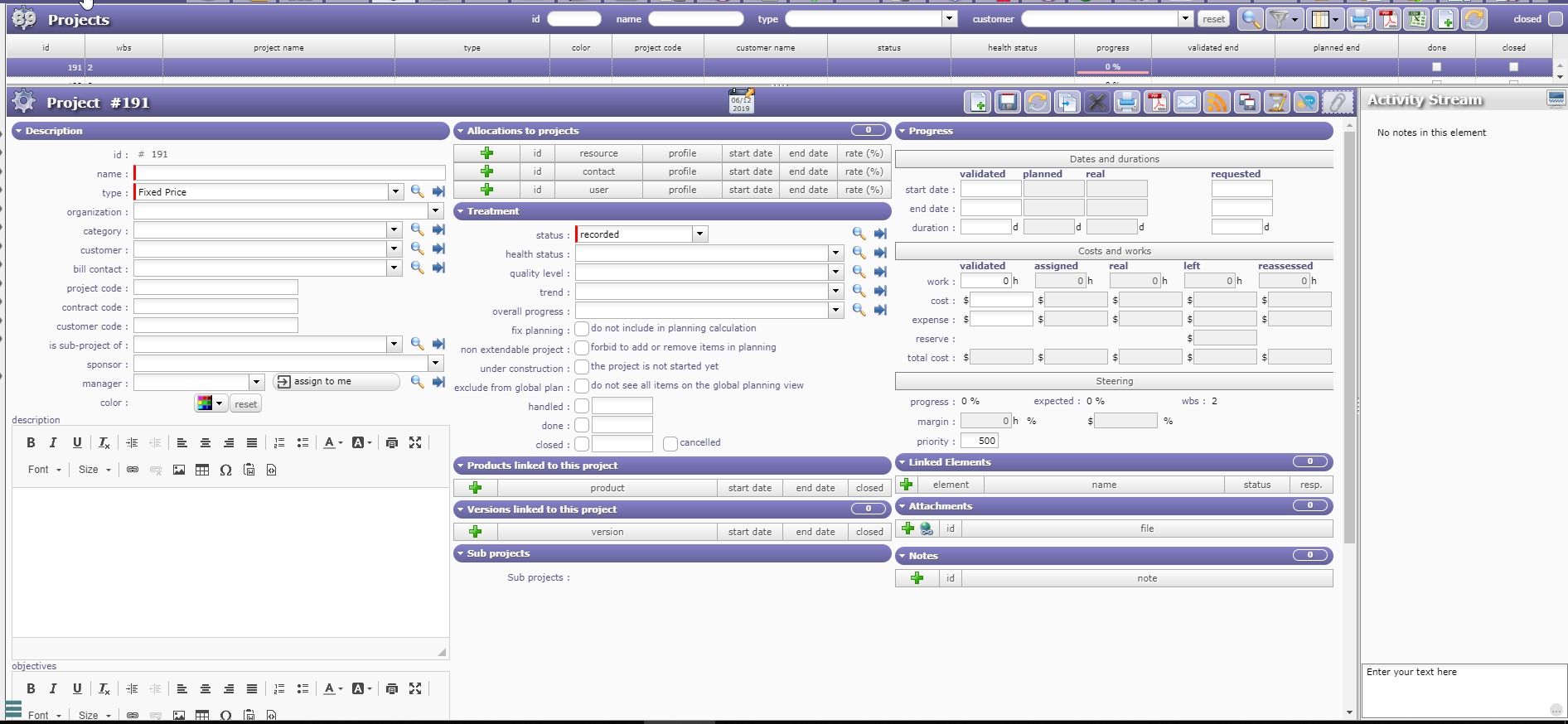
Task: Save the project using the floppy disk icon
Action: tap(1007, 103)
